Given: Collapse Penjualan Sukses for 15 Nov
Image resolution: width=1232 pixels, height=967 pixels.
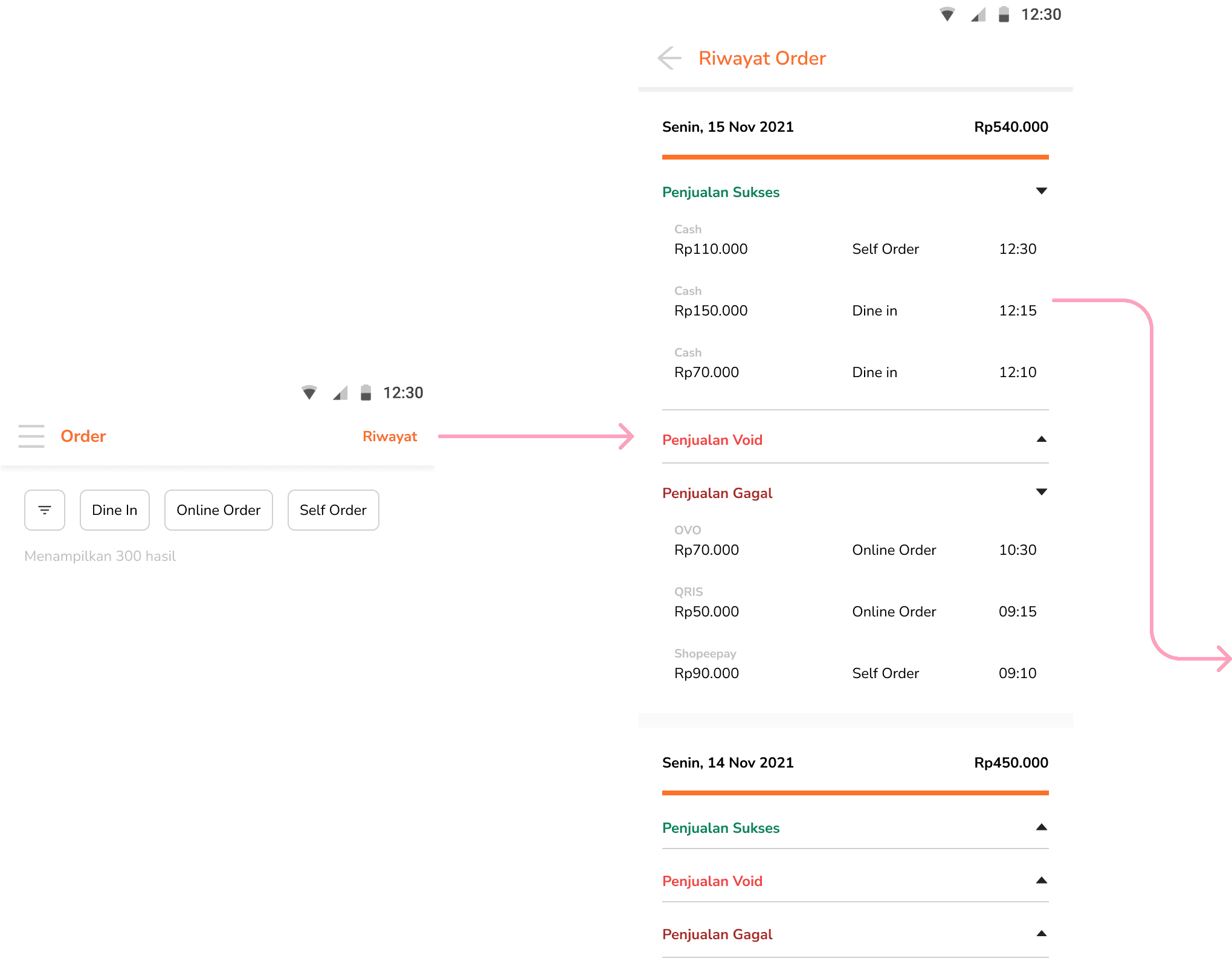Looking at the screenshot, I should pos(1041,192).
